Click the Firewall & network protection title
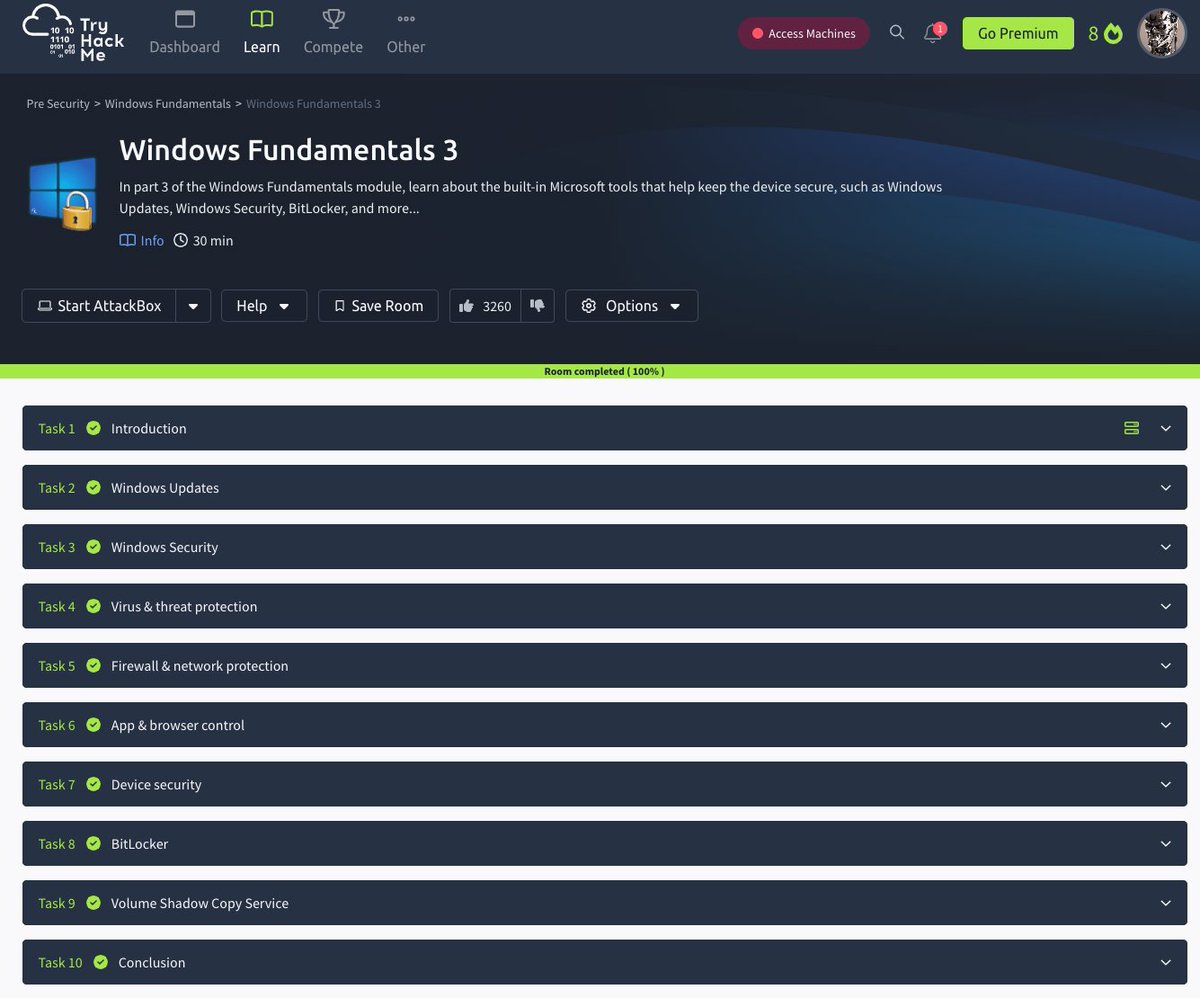Viewport: 1200px width, 998px height. pyautogui.click(x=200, y=666)
